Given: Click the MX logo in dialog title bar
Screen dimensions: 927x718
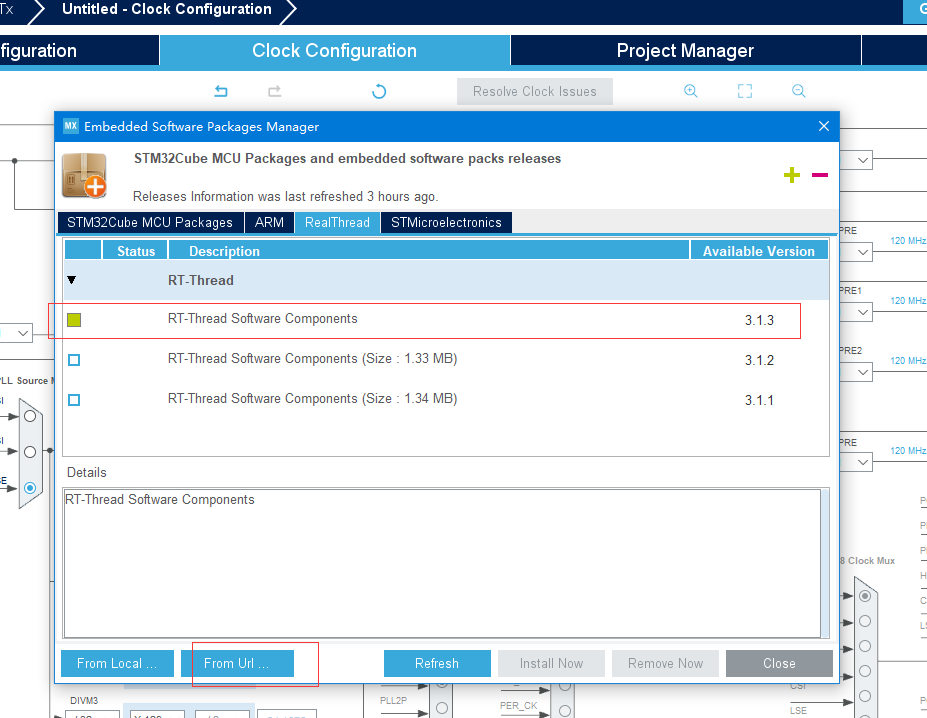Looking at the screenshot, I should [x=71, y=126].
